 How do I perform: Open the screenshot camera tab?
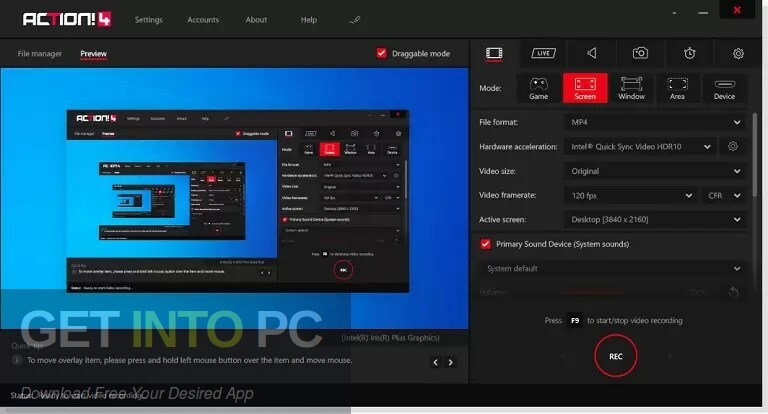pos(640,53)
